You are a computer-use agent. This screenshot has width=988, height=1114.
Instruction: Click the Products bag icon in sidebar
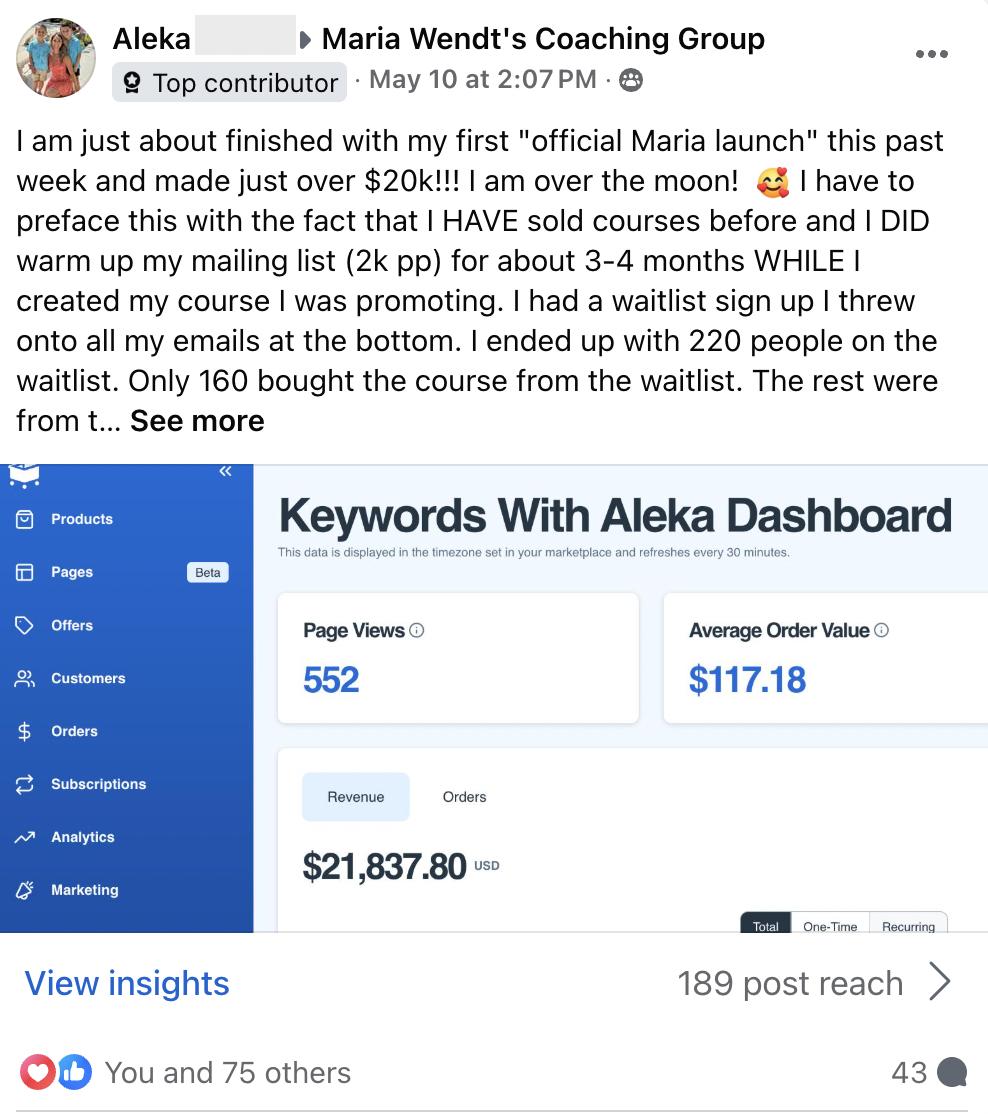tap(25, 519)
